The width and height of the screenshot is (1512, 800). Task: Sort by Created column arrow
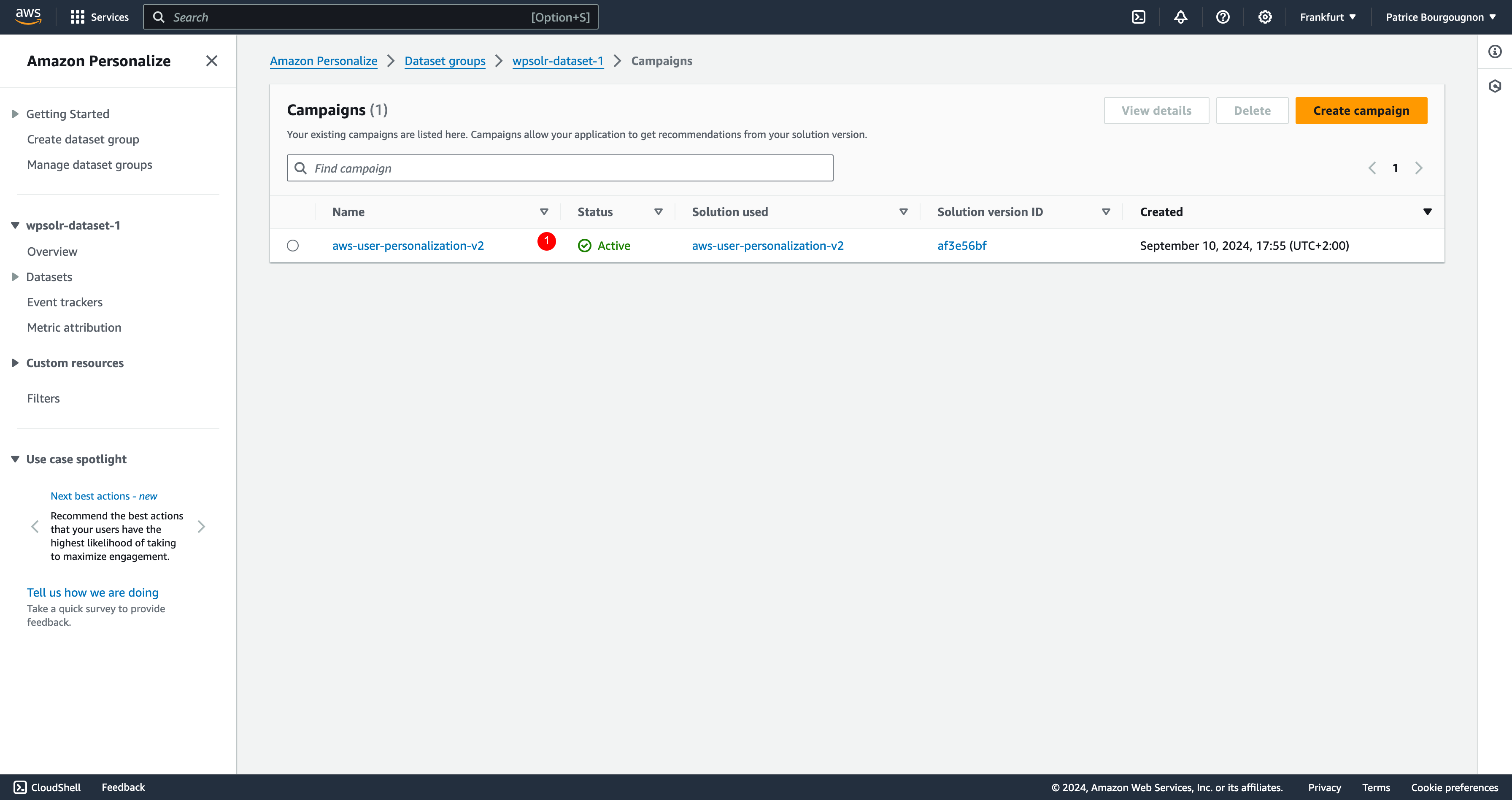[x=1428, y=212]
